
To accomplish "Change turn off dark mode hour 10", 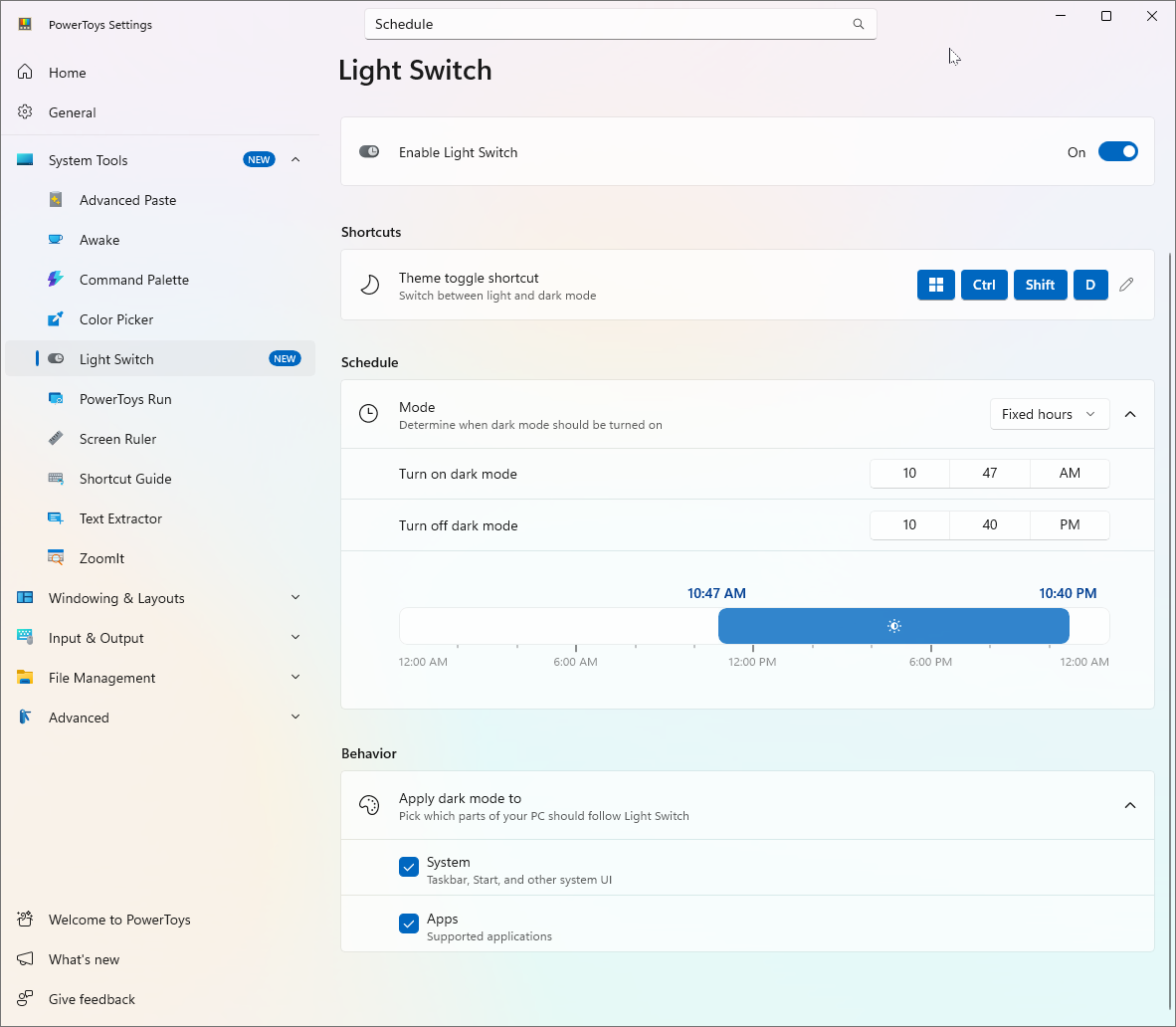I will tap(909, 525).
